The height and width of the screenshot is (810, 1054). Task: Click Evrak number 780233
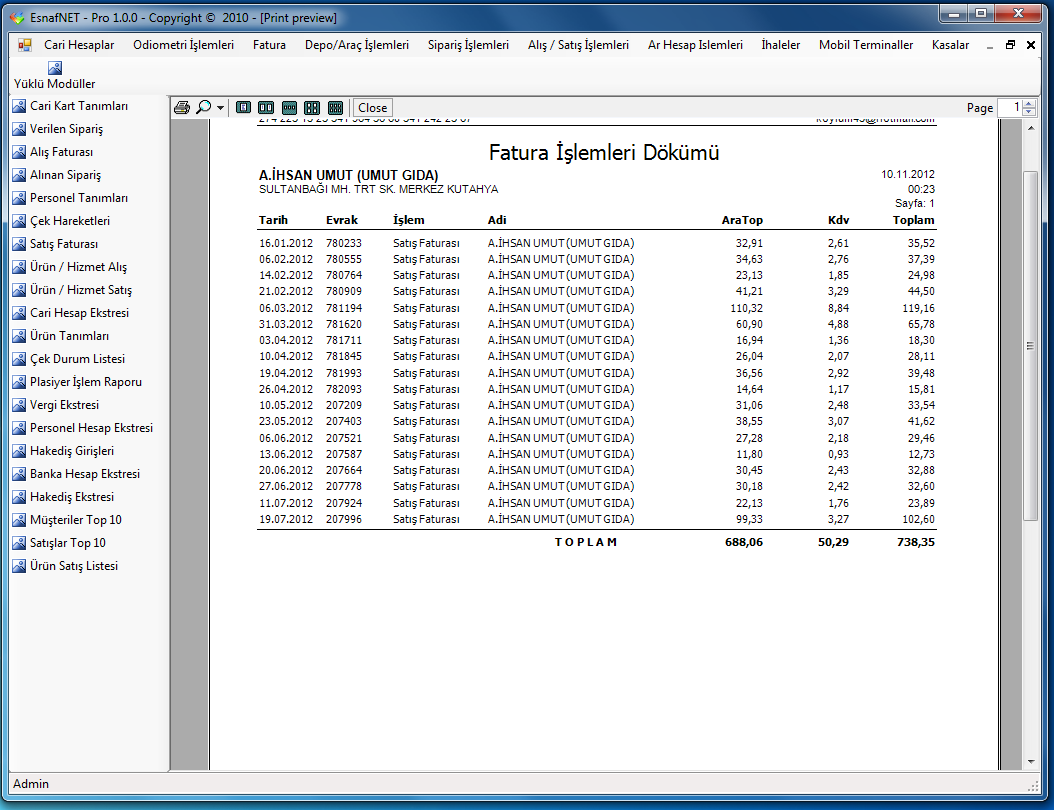pos(343,243)
